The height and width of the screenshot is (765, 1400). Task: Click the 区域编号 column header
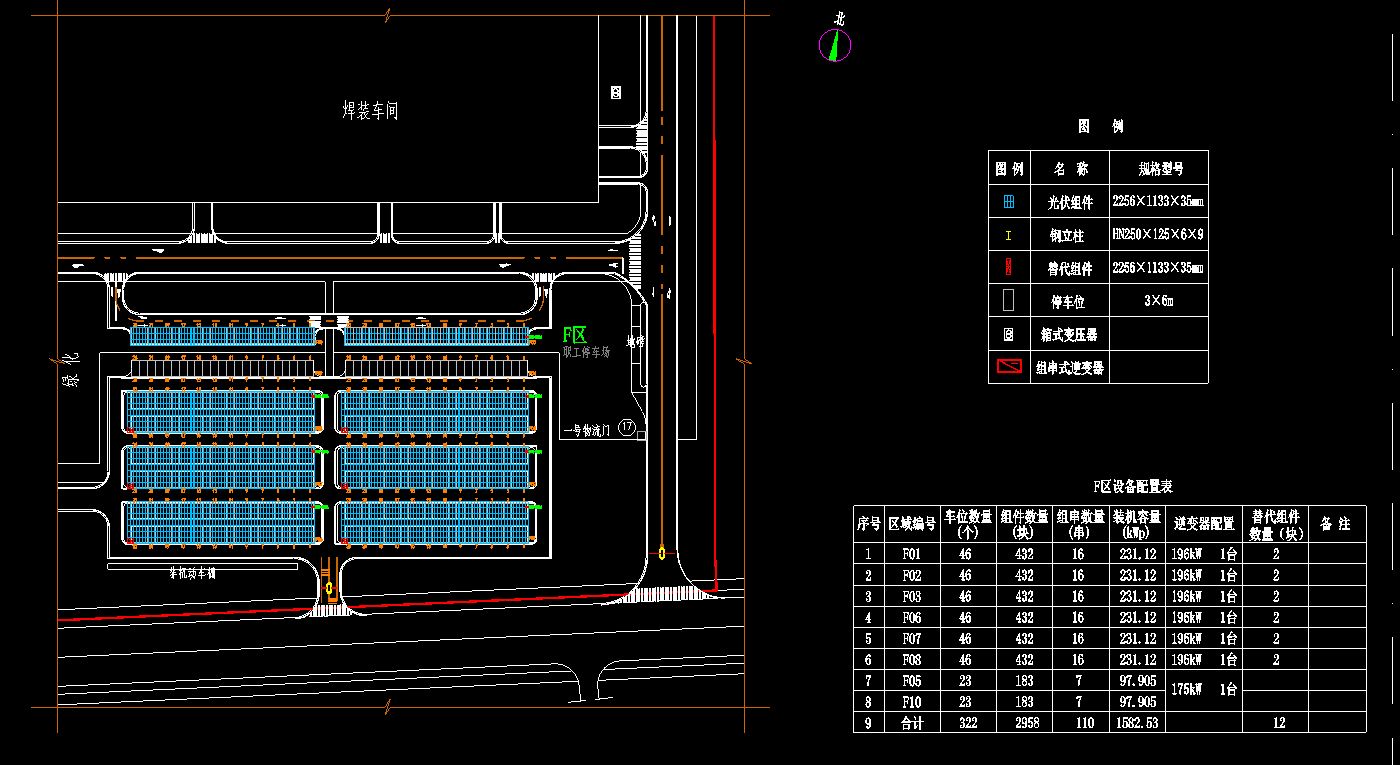tap(912, 523)
